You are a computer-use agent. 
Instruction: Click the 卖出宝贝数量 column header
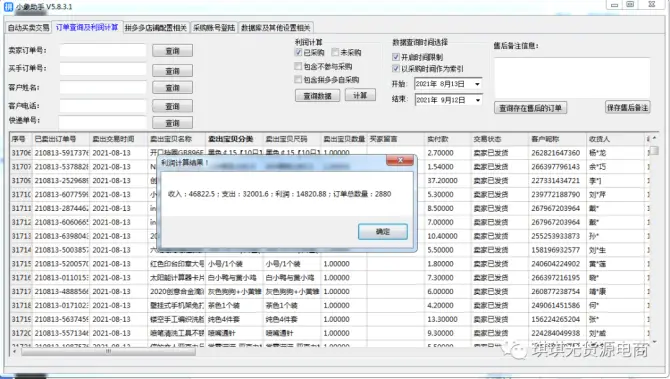click(x=344, y=139)
